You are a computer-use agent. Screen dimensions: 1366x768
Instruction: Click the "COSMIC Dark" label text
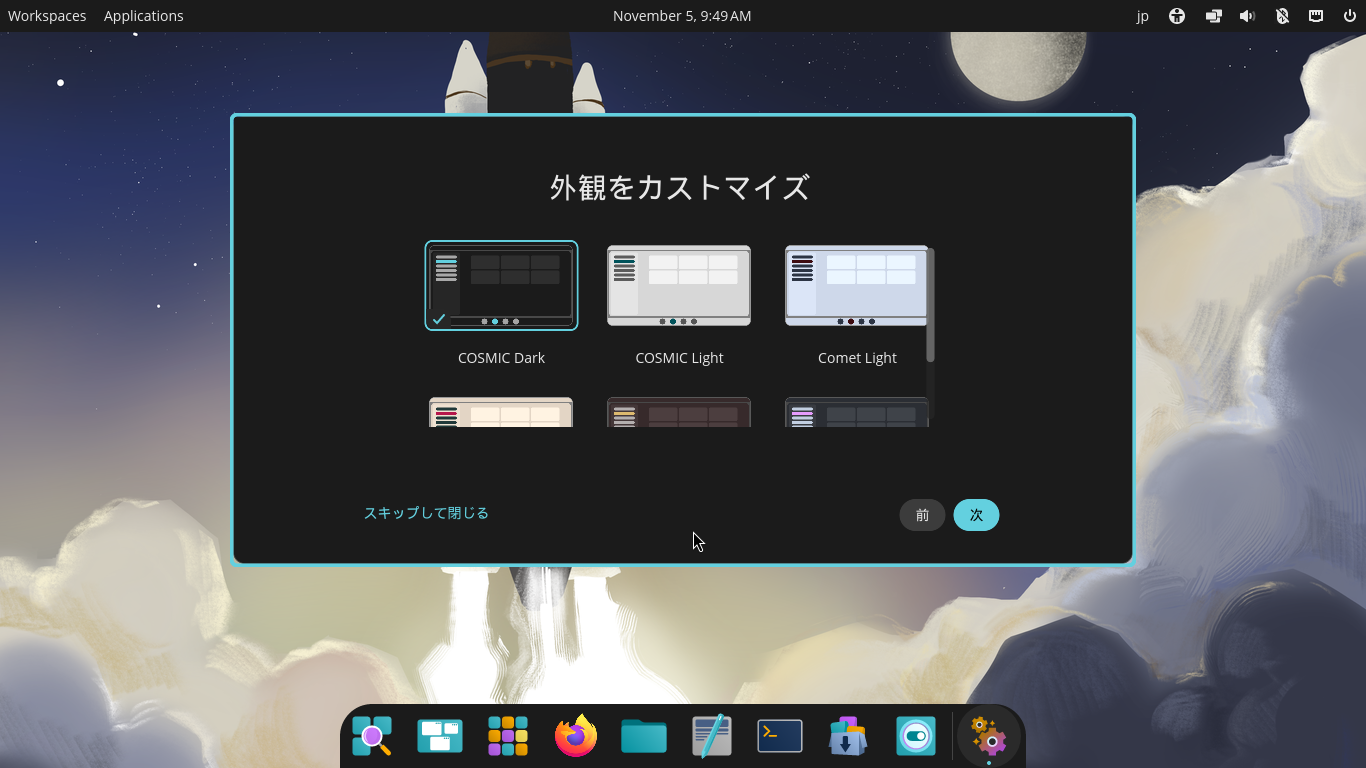501,358
